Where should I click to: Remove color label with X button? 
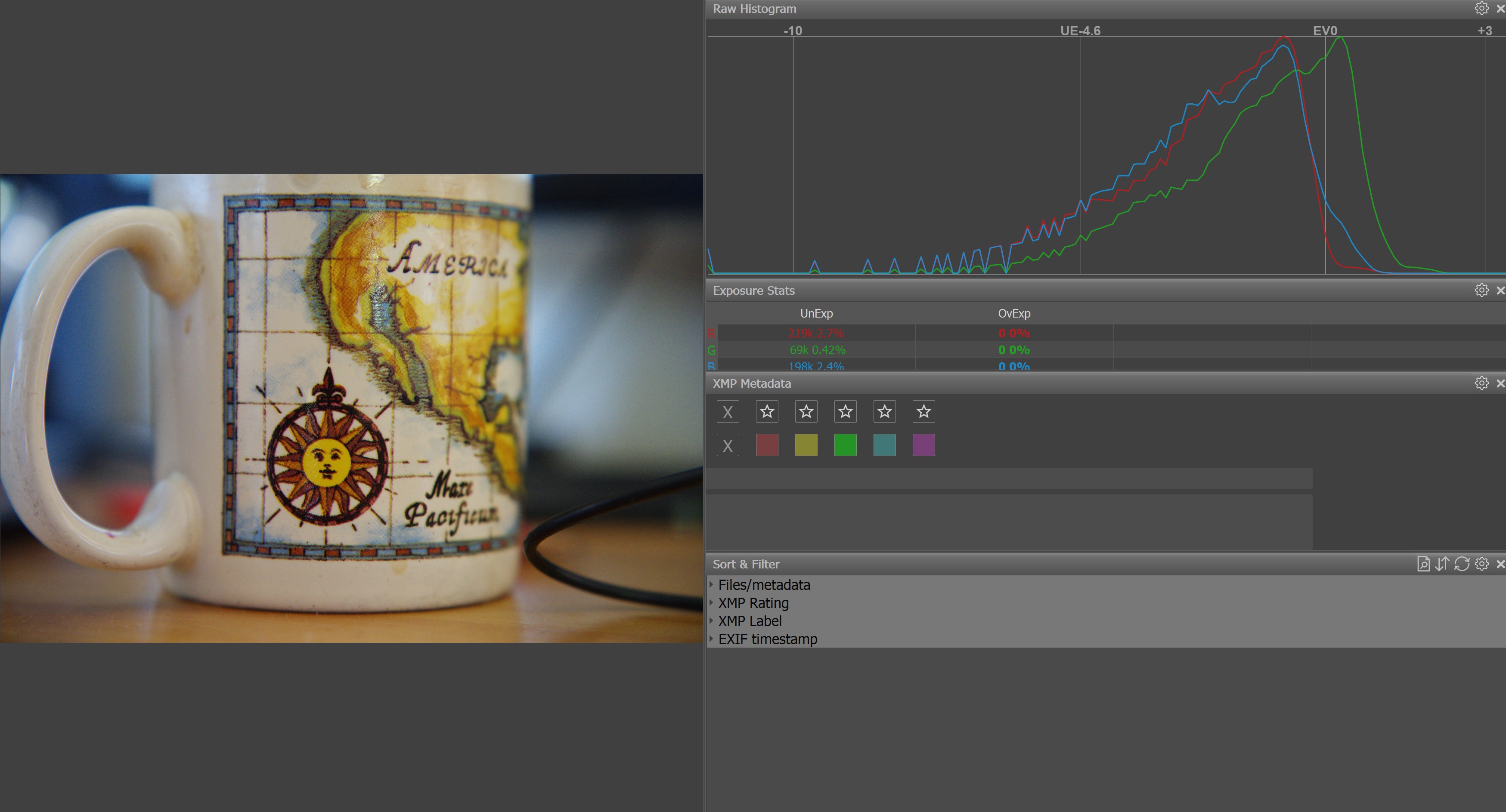click(728, 446)
